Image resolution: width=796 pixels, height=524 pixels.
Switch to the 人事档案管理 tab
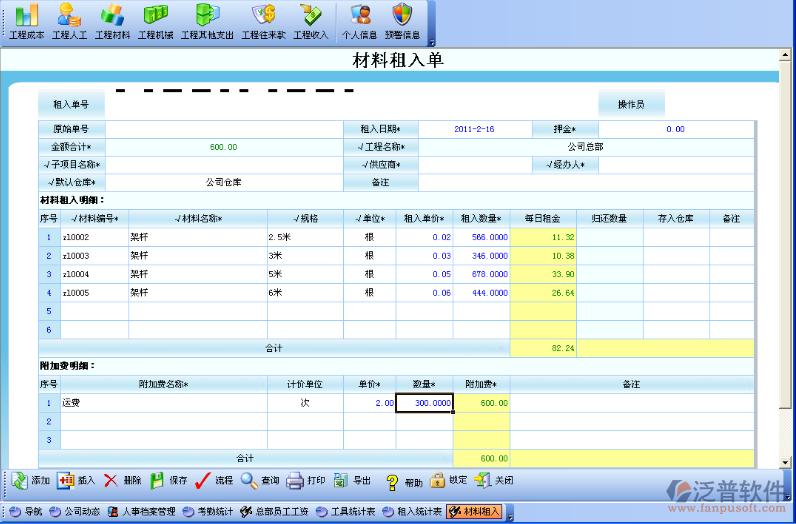[141, 512]
